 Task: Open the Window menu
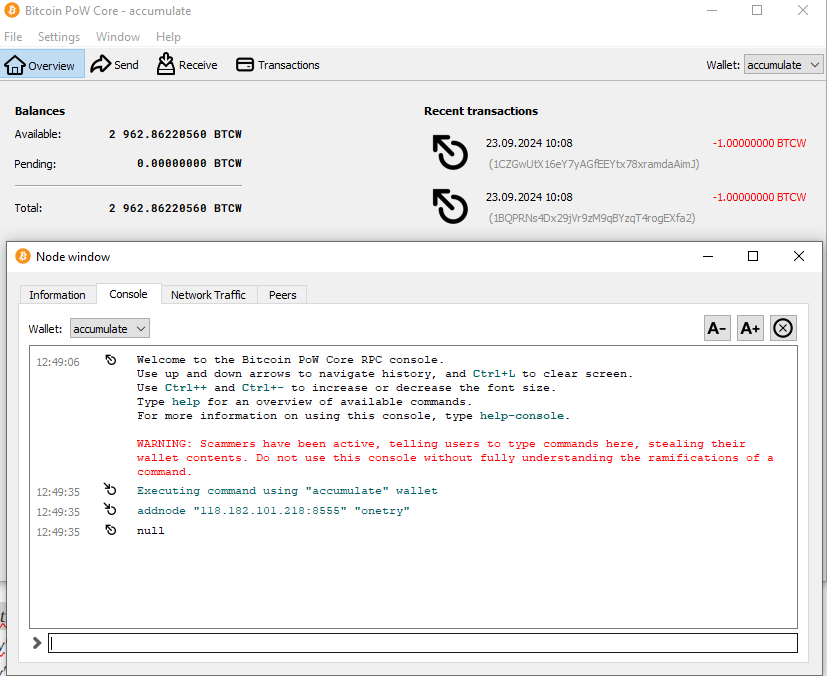[118, 37]
